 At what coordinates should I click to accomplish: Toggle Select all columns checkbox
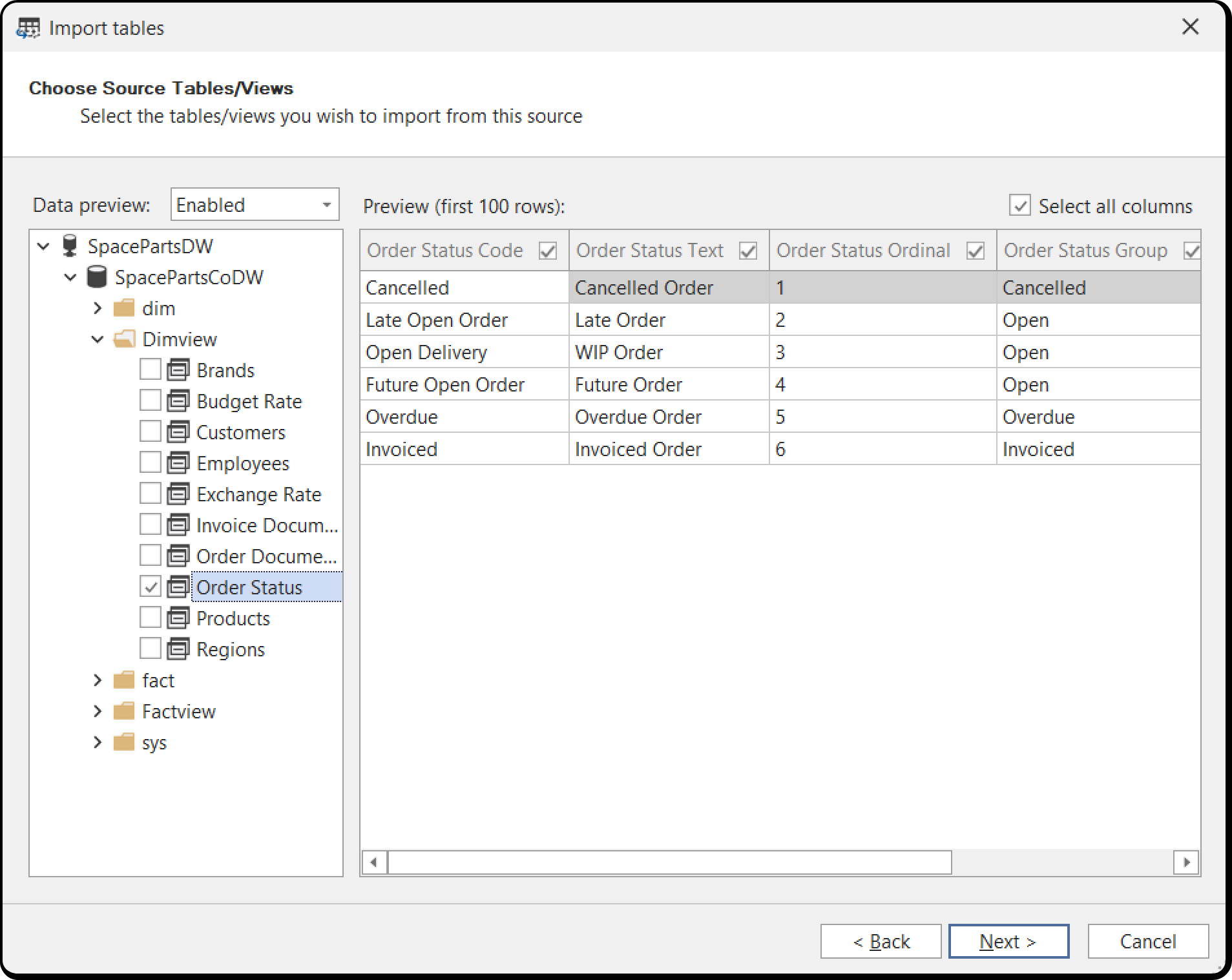coord(1020,206)
